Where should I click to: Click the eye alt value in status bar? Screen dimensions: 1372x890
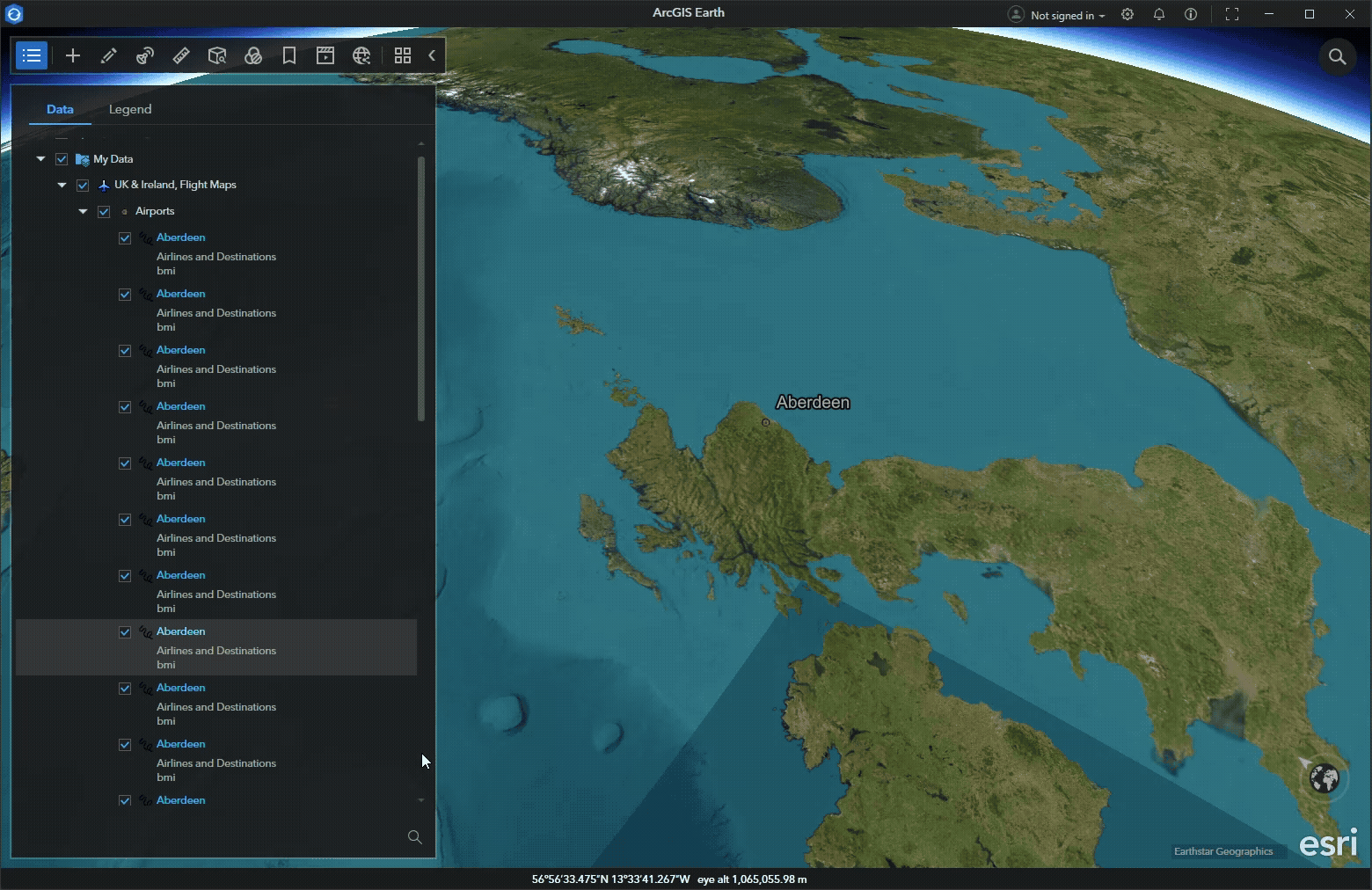[752, 879]
